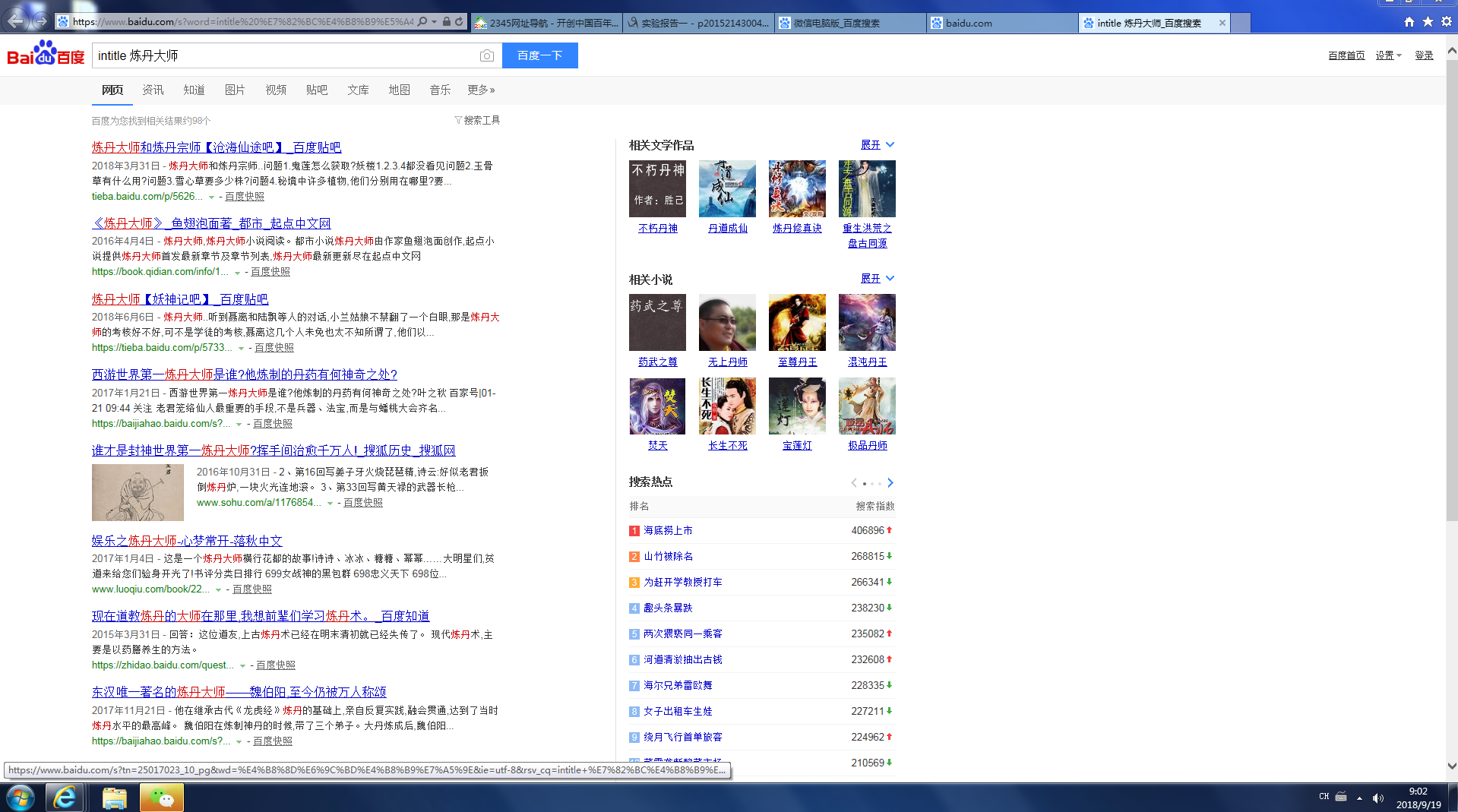Click the volume speaker tray icon

click(x=1378, y=798)
